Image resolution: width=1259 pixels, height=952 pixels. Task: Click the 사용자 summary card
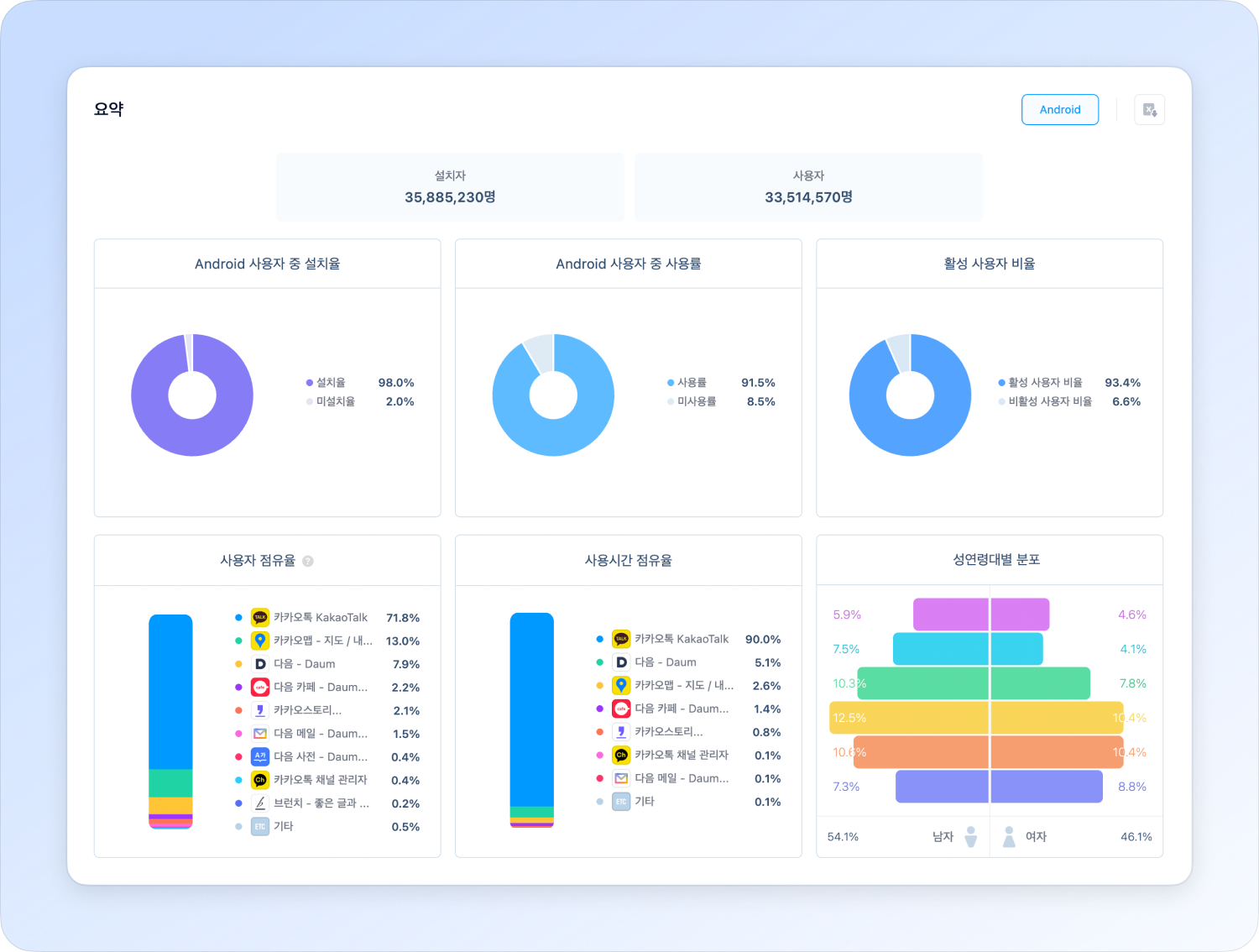click(x=808, y=187)
